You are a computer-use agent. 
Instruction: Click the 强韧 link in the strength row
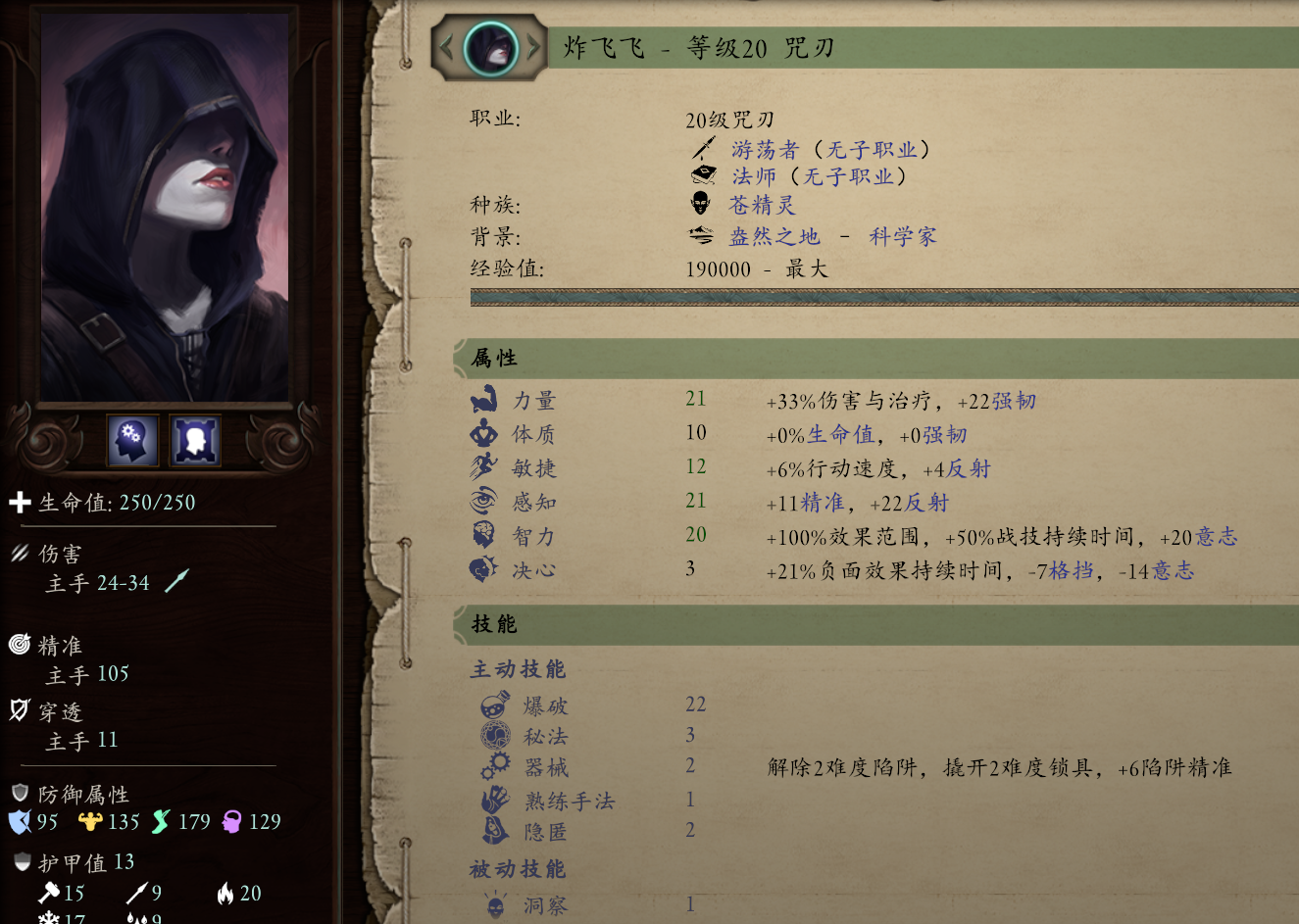tap(1014, 401)
